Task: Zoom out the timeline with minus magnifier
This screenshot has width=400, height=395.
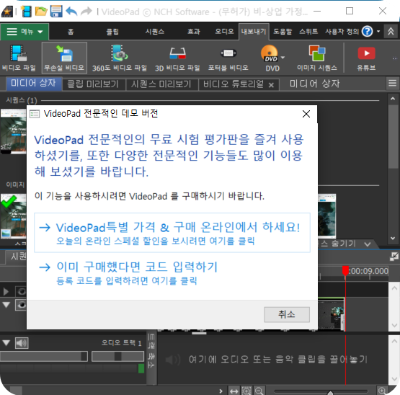Action: coord(259,391)
